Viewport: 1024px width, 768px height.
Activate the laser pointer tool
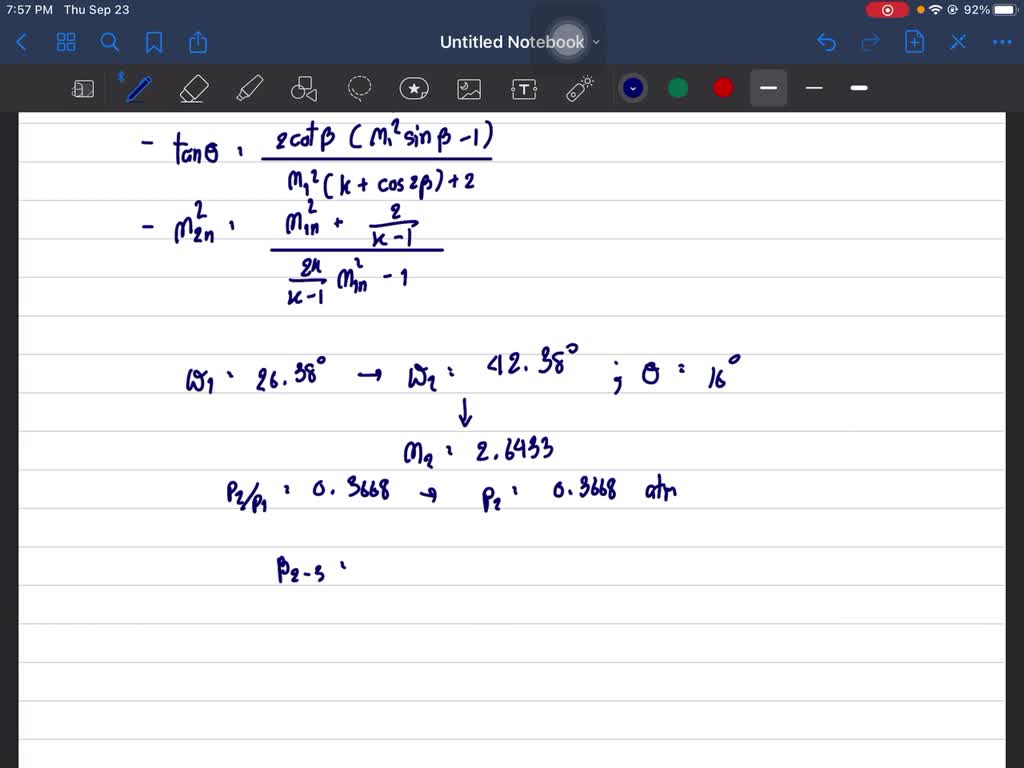pos(579,89)
